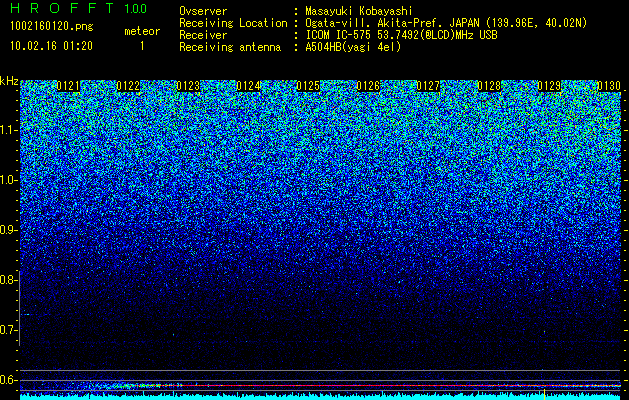Click the 0124 time marker
This screenshot has height=400, width=629.
[248, 86]
